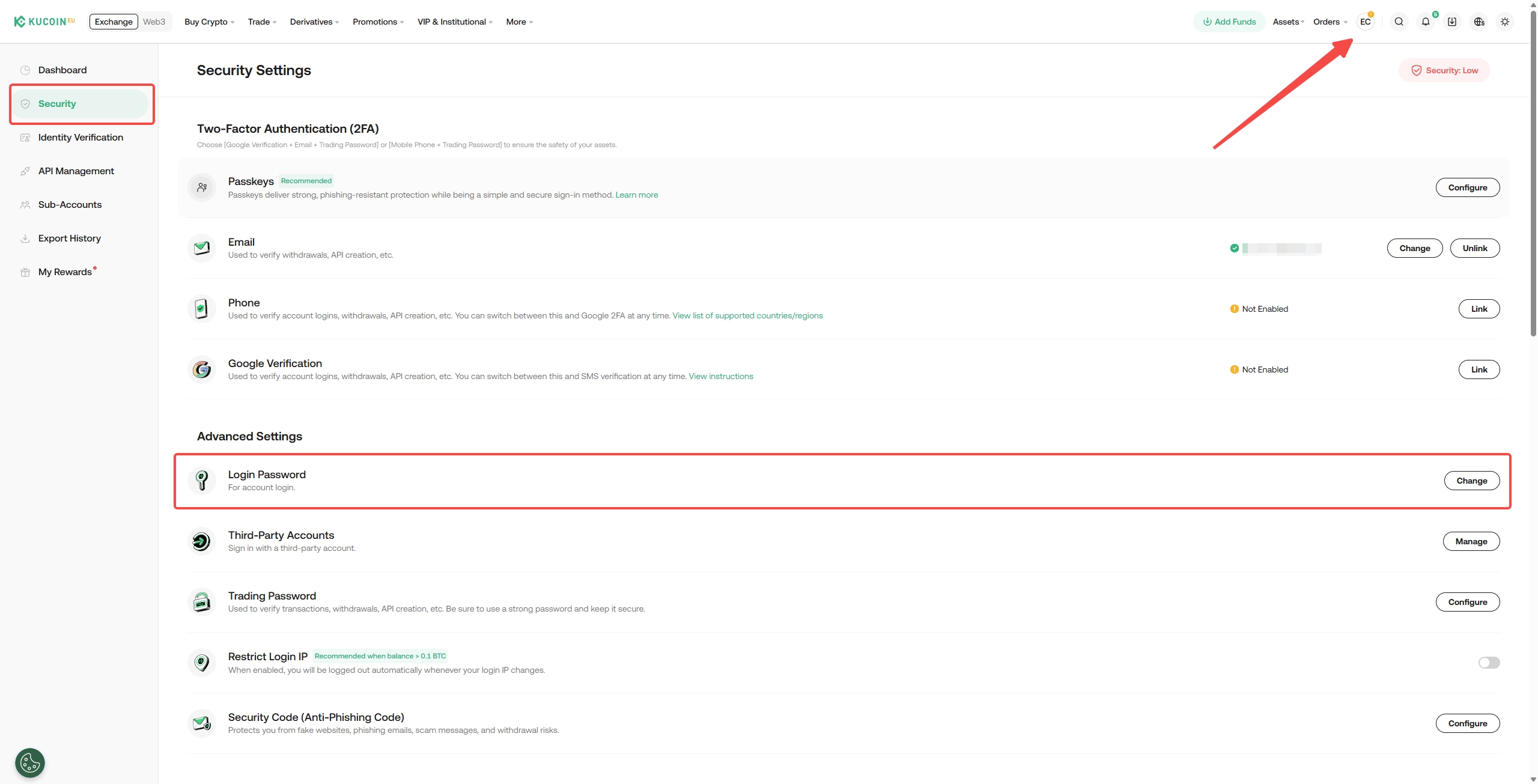
Task: Click the page vertical scrollbar
Action: (1533, 180)
